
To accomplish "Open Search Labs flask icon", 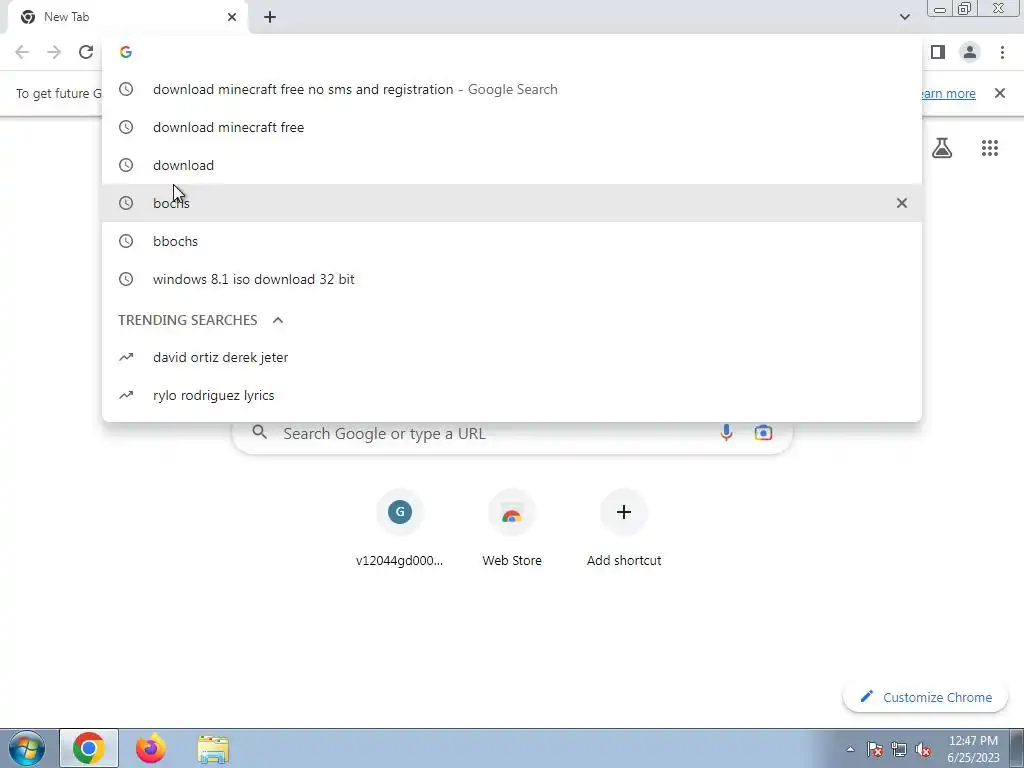I will pyautogui.click(x=942, y=148).
